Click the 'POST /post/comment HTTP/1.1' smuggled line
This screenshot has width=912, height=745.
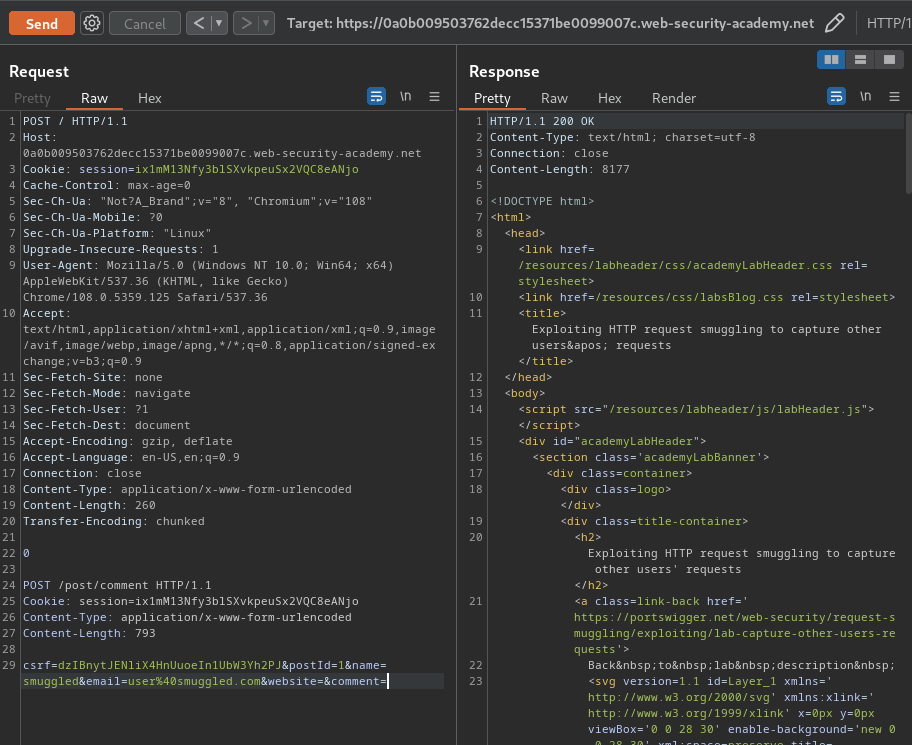(x=117, y=586)
